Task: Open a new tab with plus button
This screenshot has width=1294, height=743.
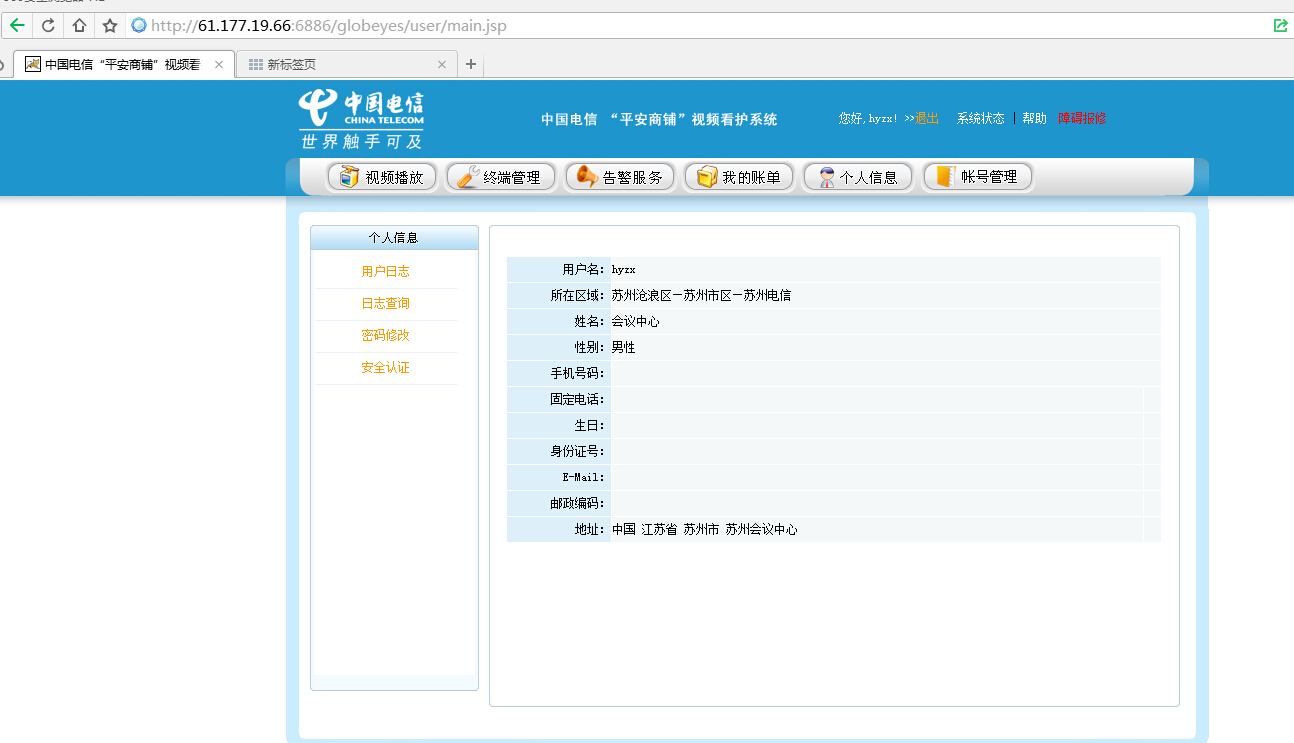Action: [x=471, y=64]
